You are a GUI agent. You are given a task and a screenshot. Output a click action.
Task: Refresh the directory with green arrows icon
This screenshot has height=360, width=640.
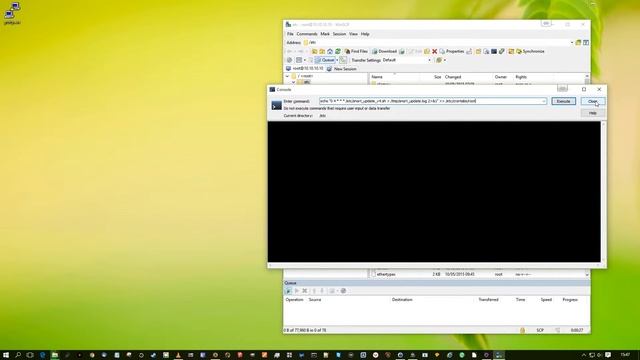[x=338, y=51]
